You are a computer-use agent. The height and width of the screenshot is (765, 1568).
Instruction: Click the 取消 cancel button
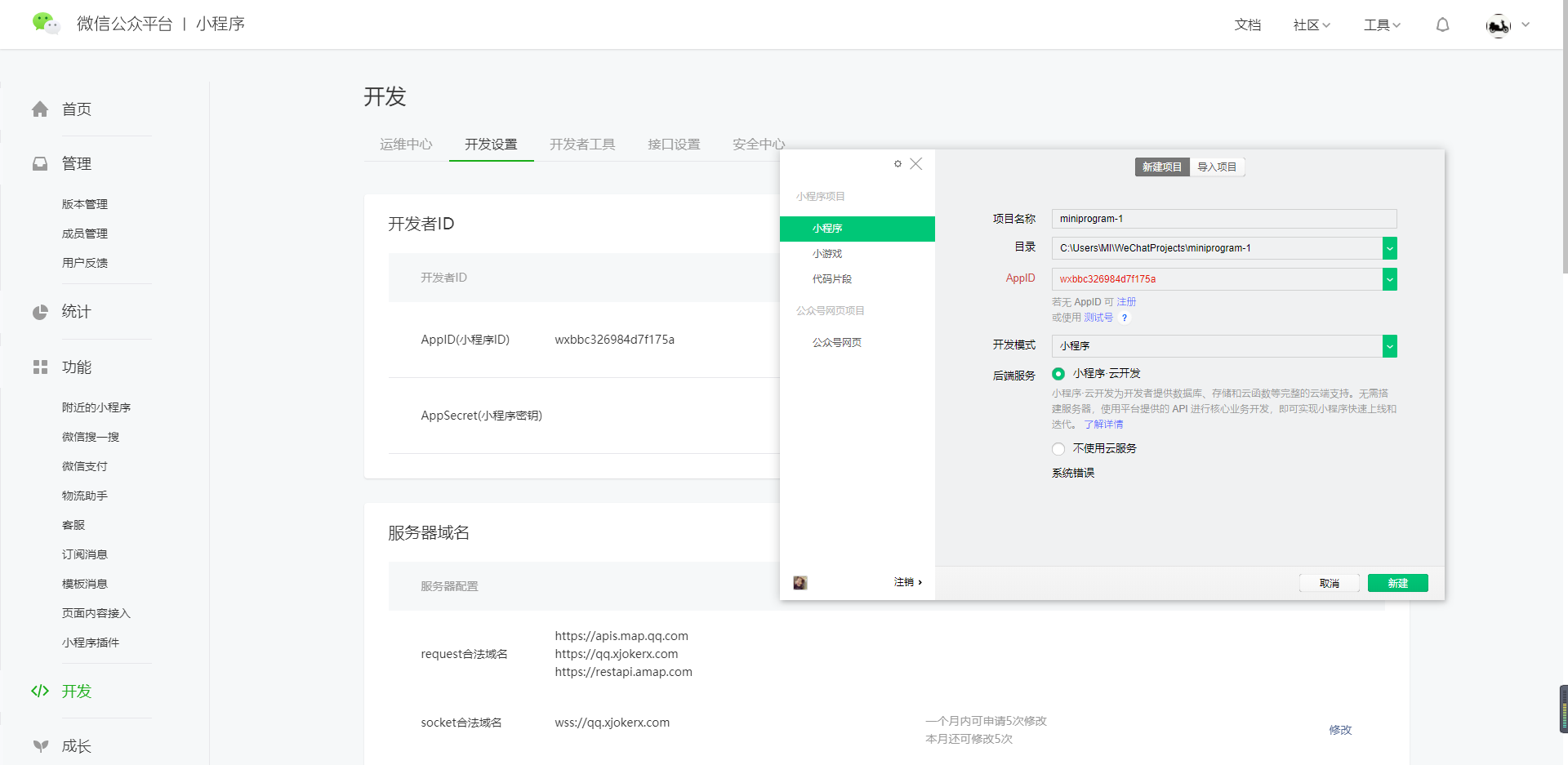[1329, 583]
